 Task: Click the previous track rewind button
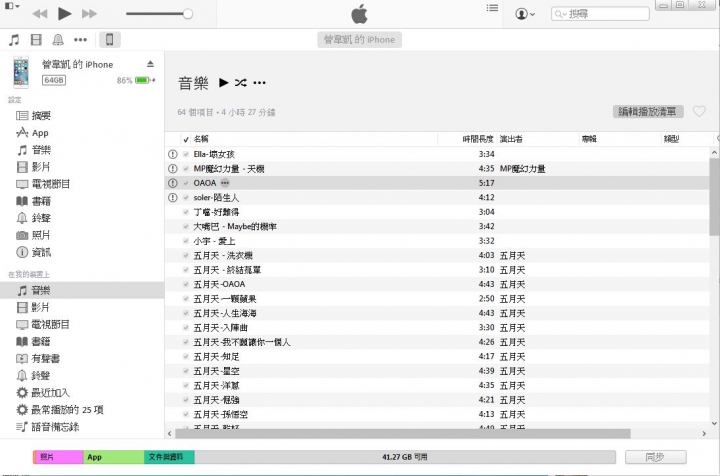click(40, 14)
